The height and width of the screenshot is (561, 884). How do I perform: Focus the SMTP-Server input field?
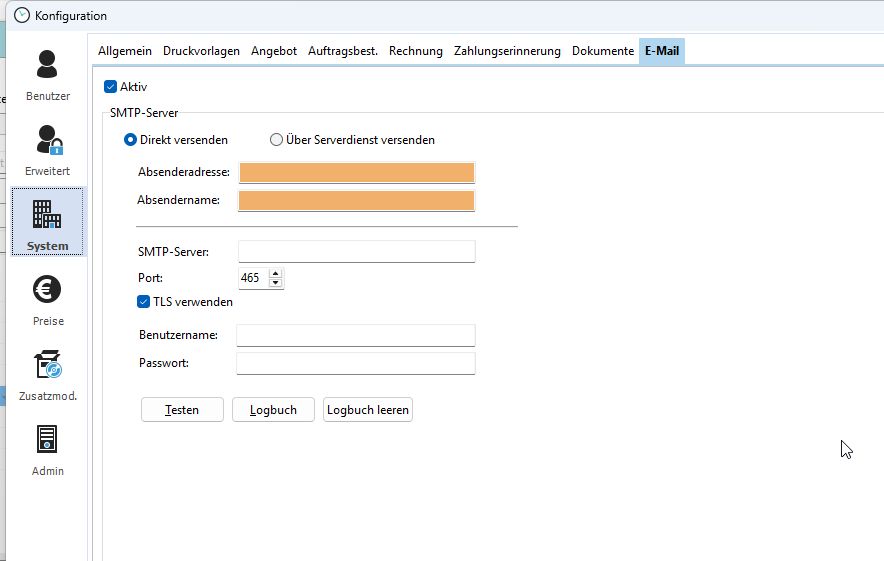[356, 251]
